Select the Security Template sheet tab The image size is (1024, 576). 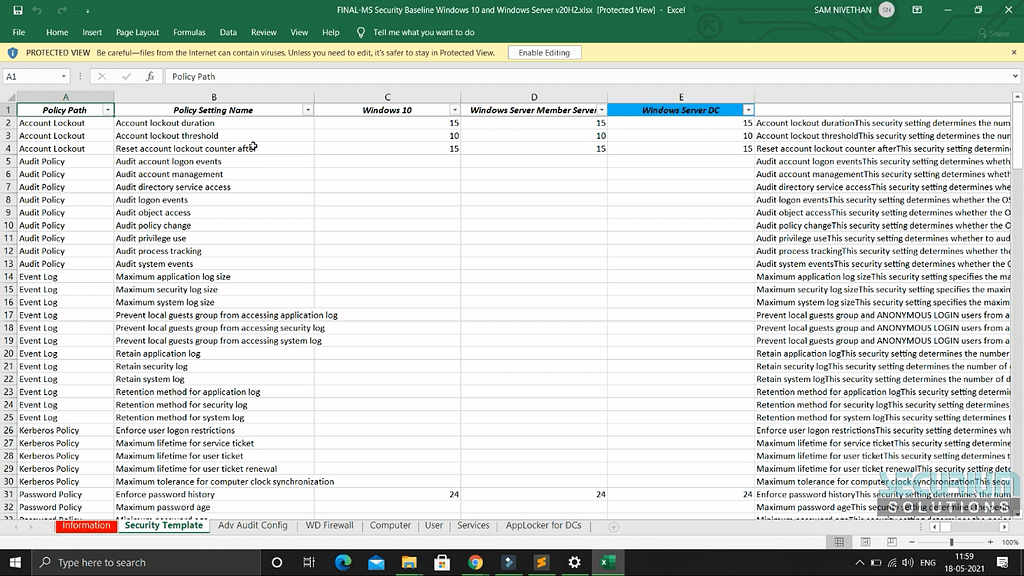coord(164,526)
